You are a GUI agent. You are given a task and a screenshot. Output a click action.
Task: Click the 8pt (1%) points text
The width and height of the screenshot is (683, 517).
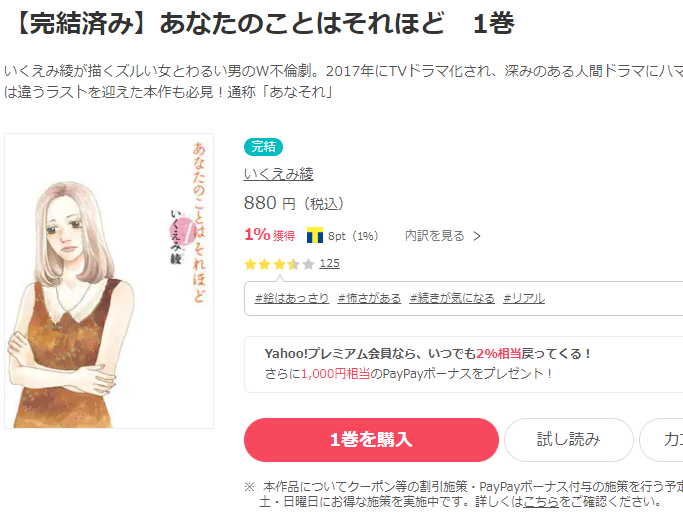(353, 236)
